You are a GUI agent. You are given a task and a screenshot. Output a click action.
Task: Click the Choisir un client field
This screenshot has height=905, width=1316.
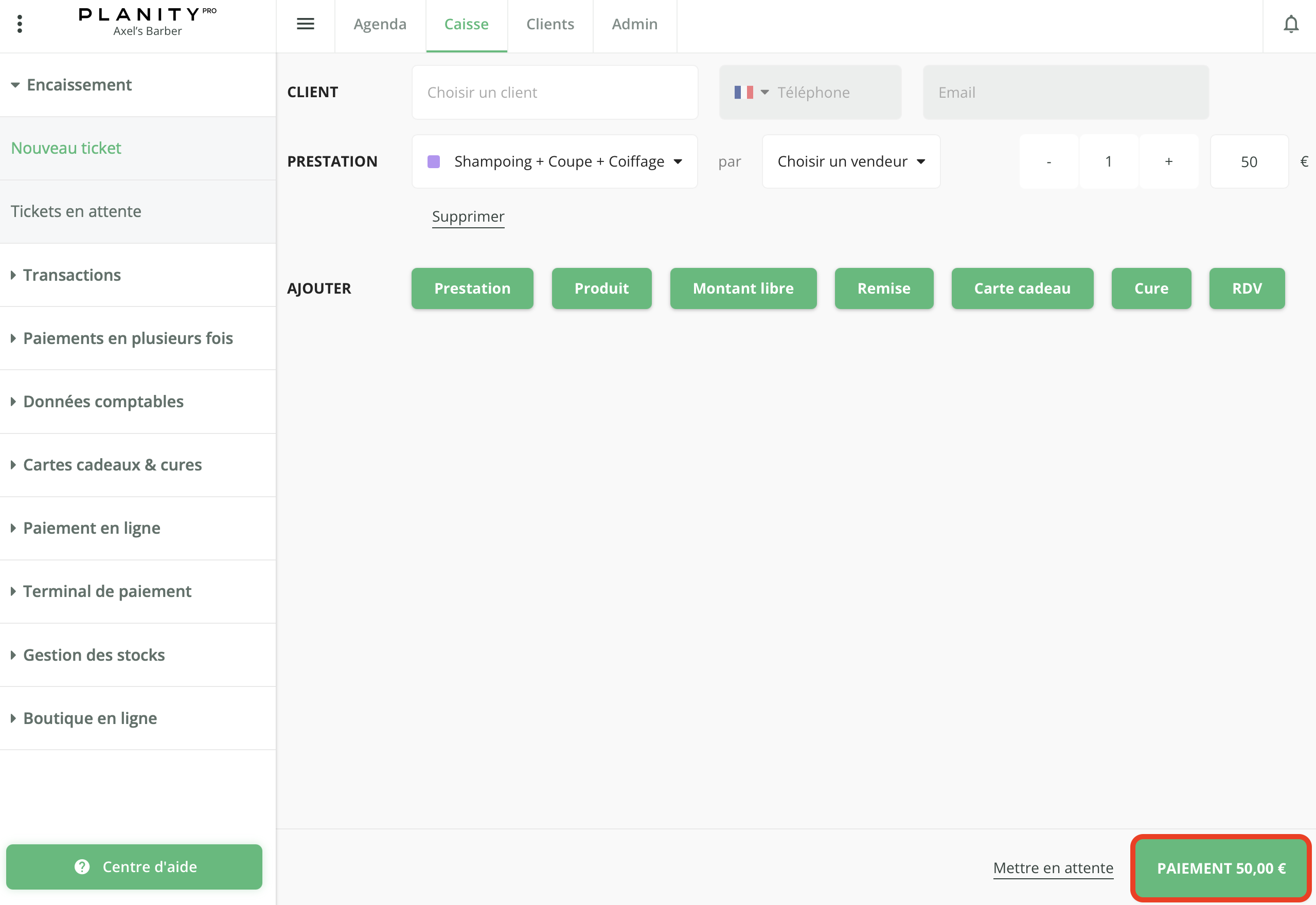554,93
